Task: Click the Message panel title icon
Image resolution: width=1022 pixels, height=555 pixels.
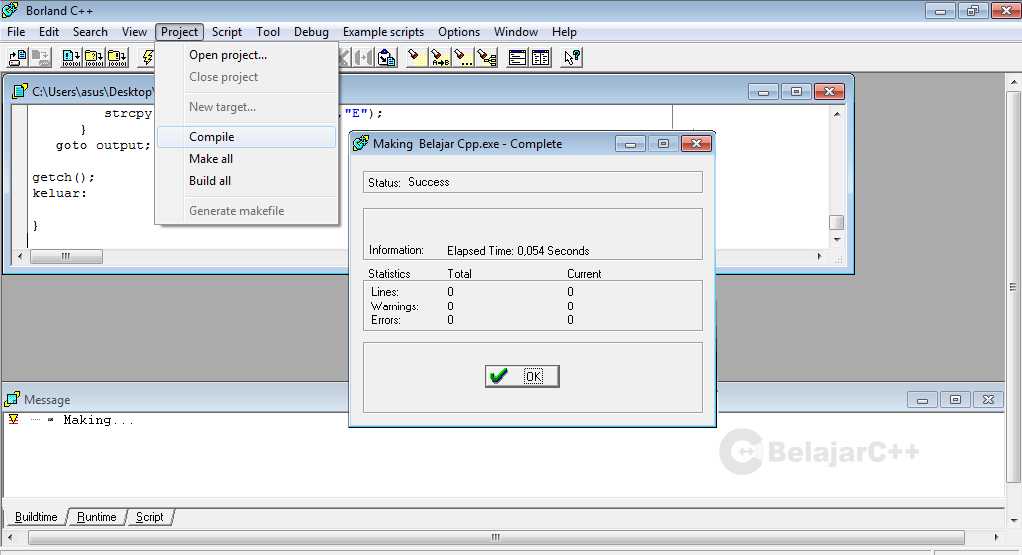Action: [x=12, y=399]
